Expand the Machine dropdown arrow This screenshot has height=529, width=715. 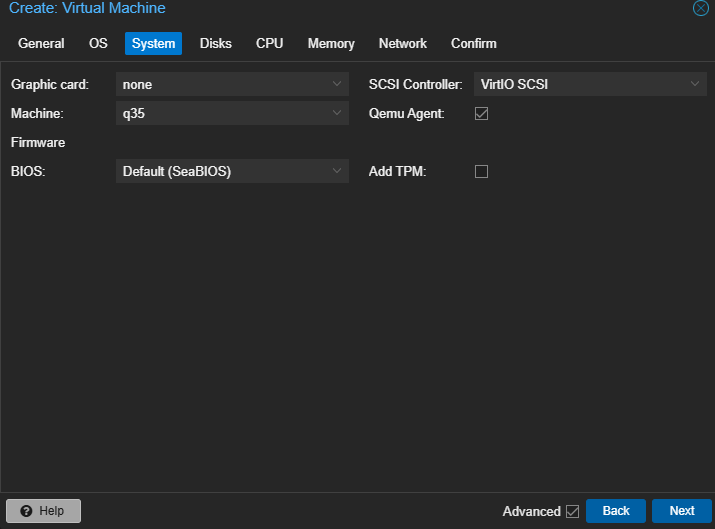point(337,113)
